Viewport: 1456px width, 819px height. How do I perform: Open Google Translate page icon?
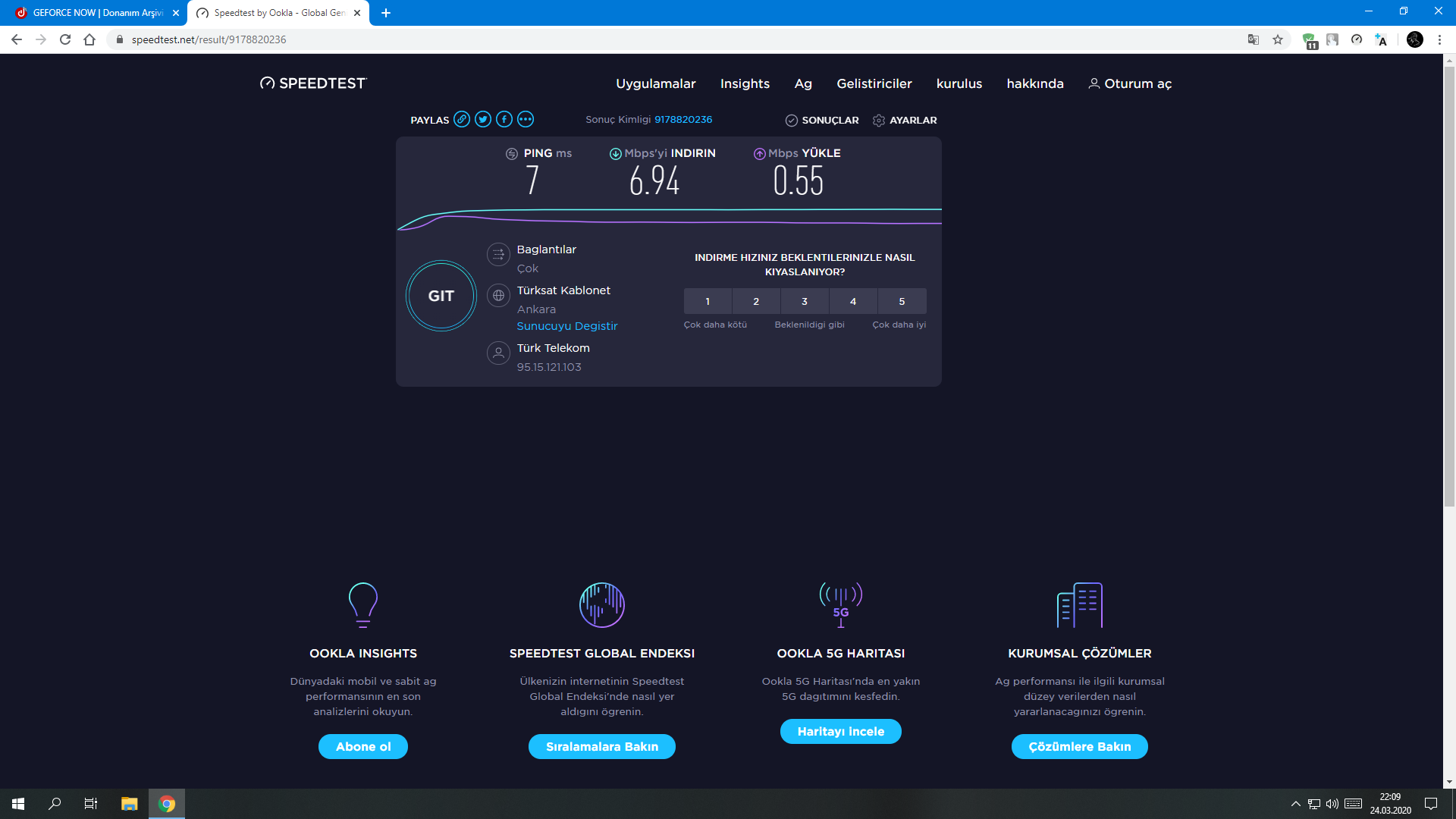coord(1254,39)
